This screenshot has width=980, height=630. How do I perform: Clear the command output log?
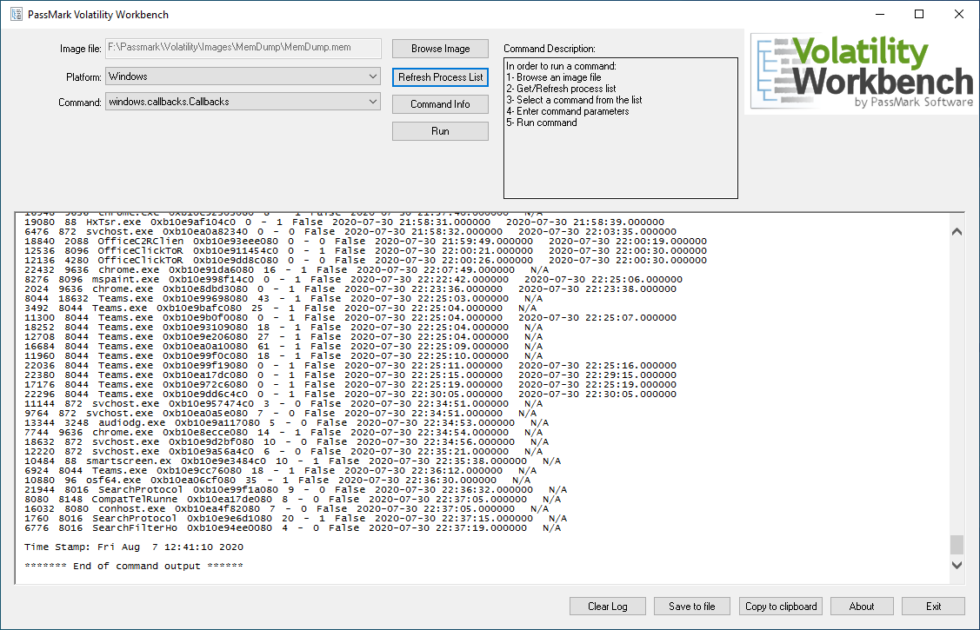click(607, 606)
